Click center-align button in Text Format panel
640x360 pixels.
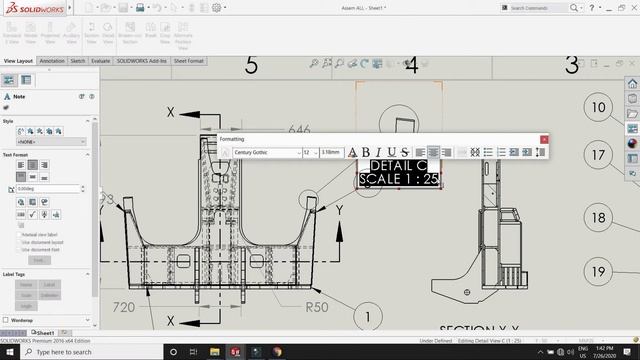[33, 165]
